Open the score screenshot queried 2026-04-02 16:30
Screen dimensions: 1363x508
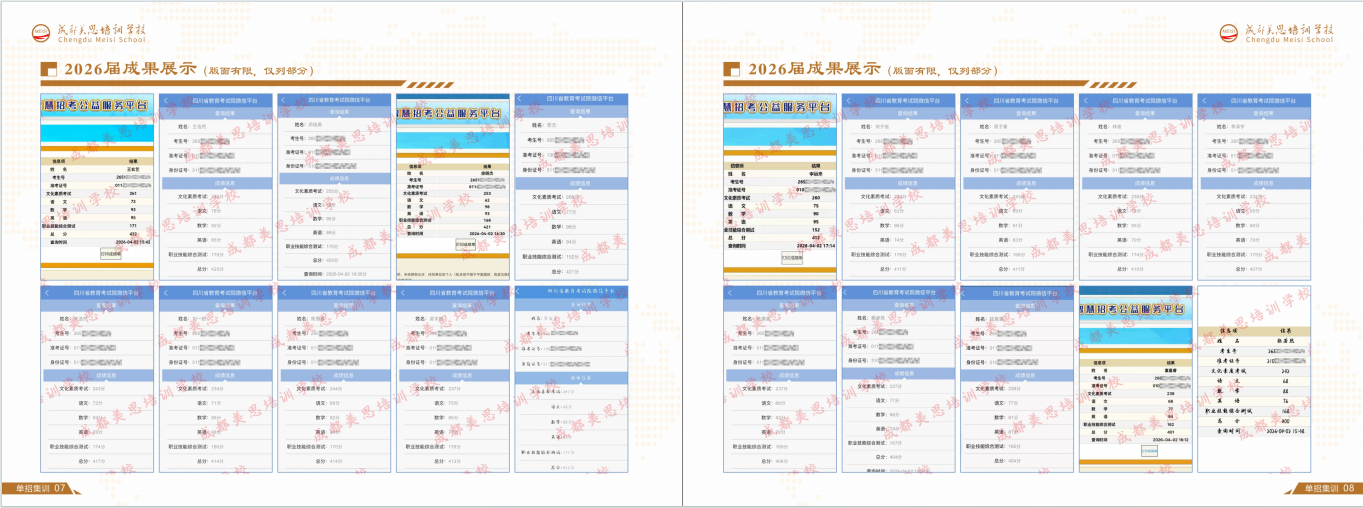click(x=453, y=186)
